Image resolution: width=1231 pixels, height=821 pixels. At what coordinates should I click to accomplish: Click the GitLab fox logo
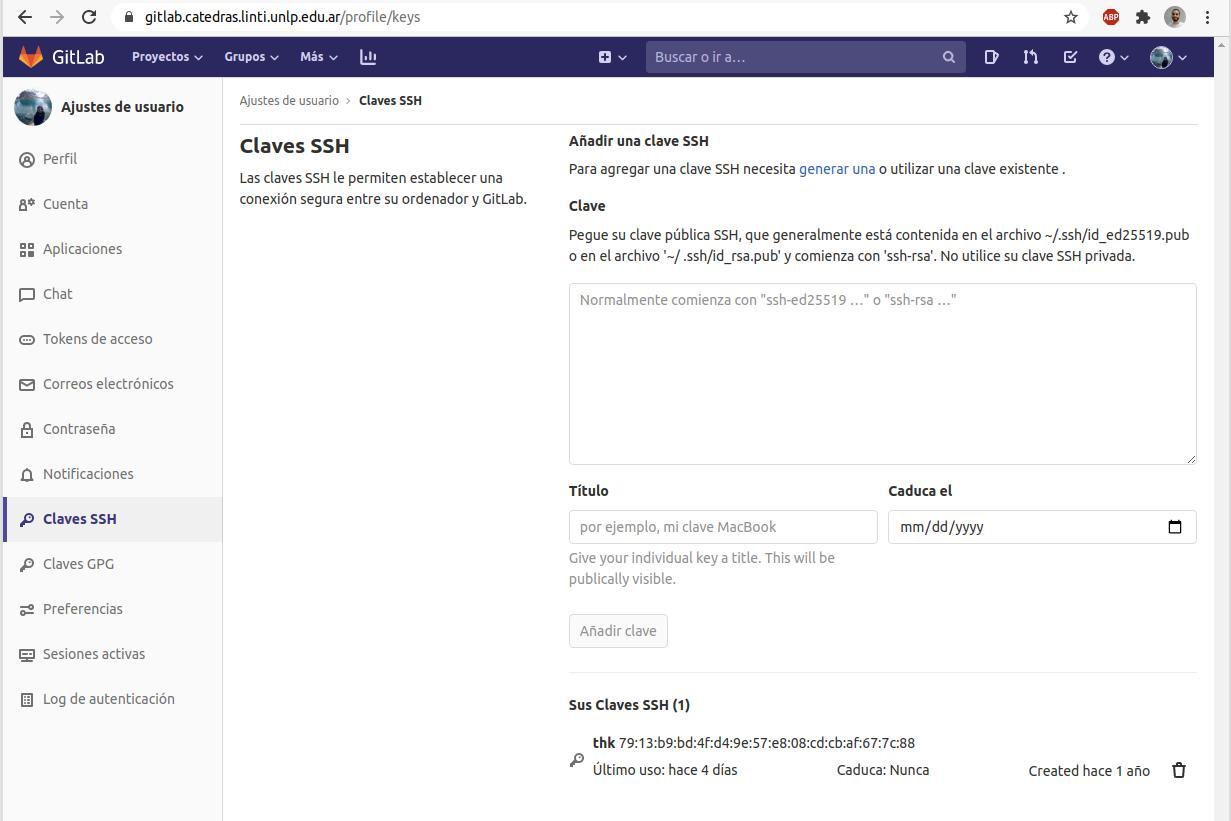tap(32, 57)
